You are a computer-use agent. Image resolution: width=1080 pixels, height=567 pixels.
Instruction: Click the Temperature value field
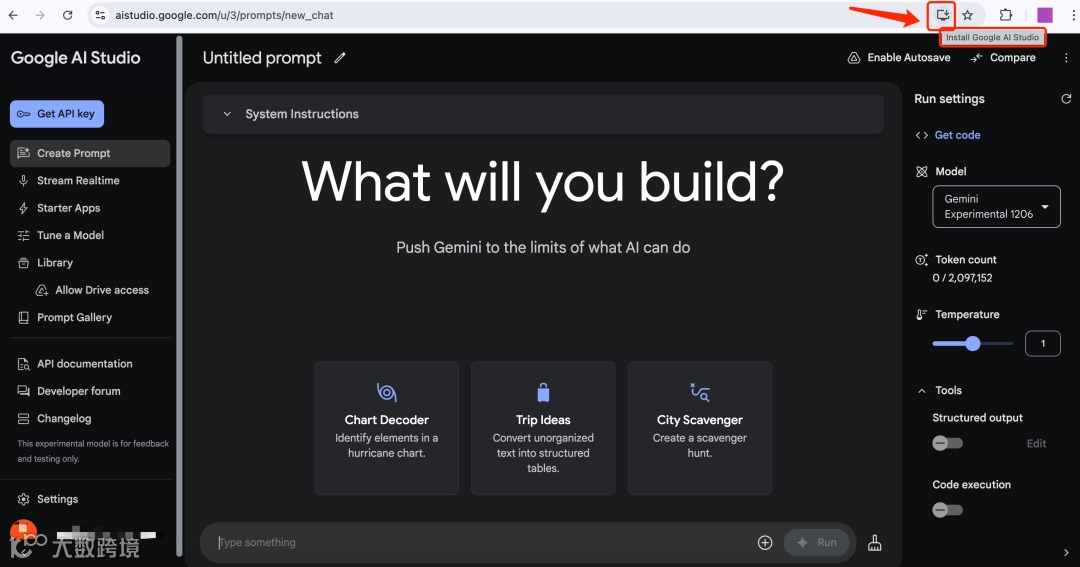coord(1042,343)
